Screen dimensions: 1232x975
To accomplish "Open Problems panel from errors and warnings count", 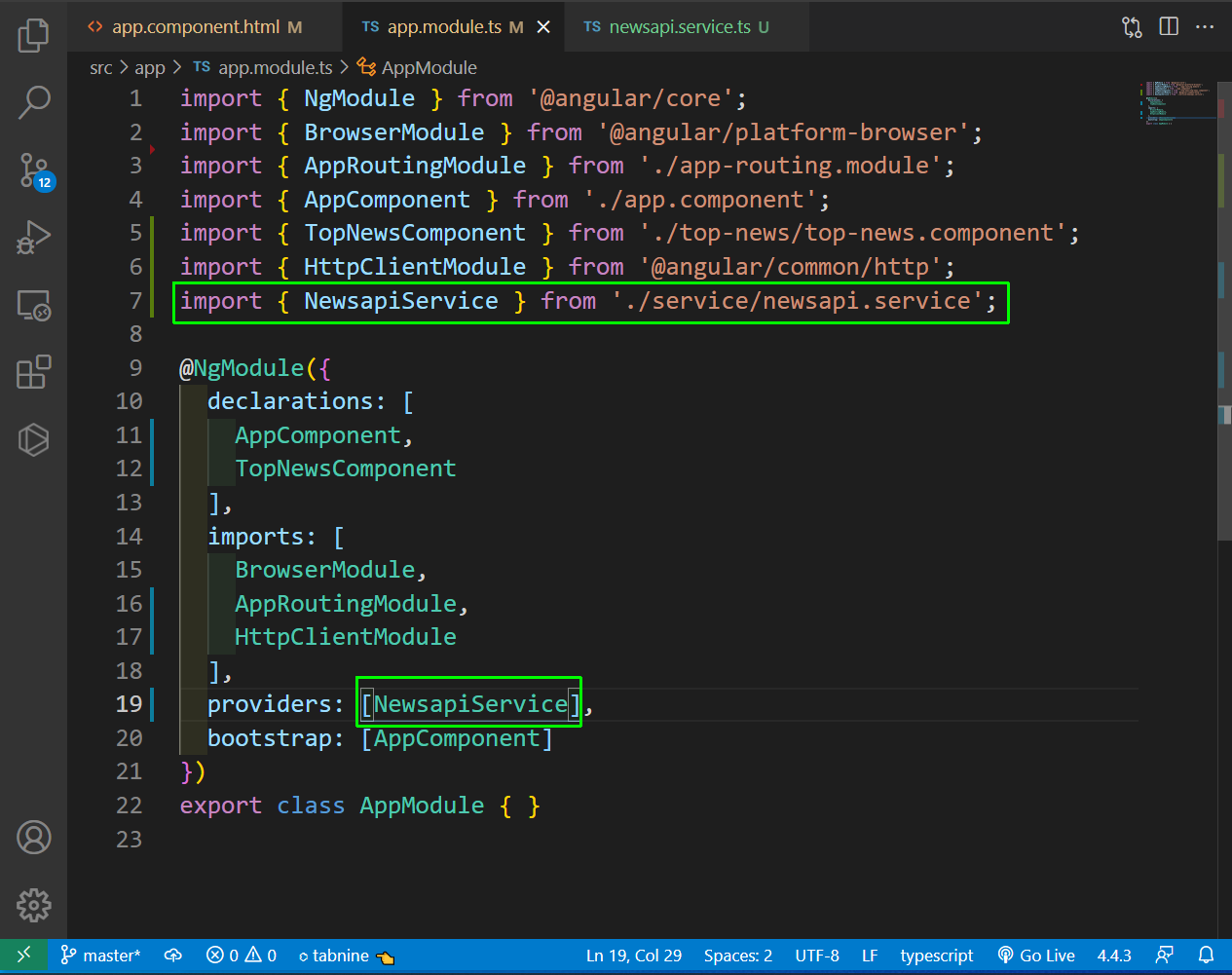I will [x=242, y=956].
